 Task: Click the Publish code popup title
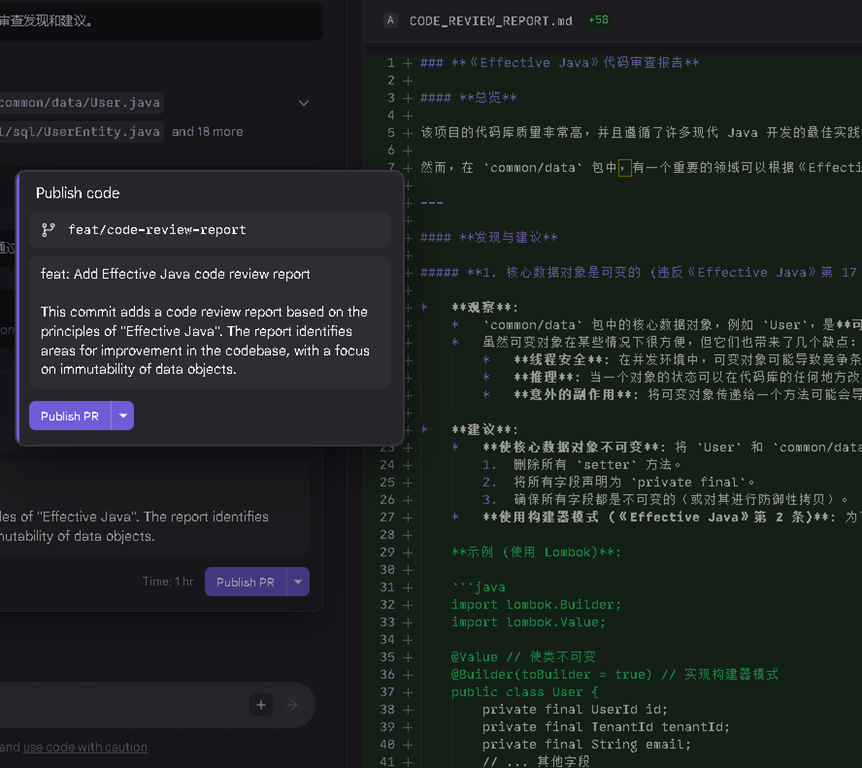pyautogui.click(x=78, y=193)
